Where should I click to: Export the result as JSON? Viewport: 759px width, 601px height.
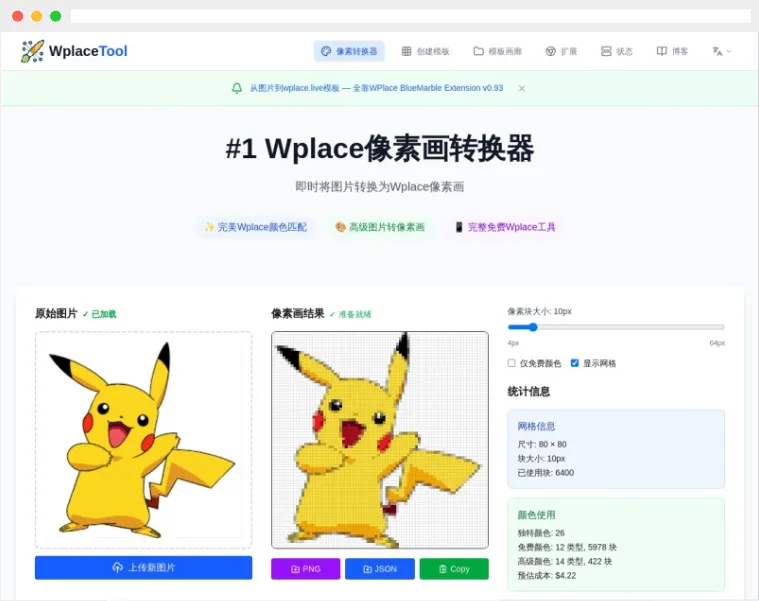pyautogui.click(x=380, y=569)
